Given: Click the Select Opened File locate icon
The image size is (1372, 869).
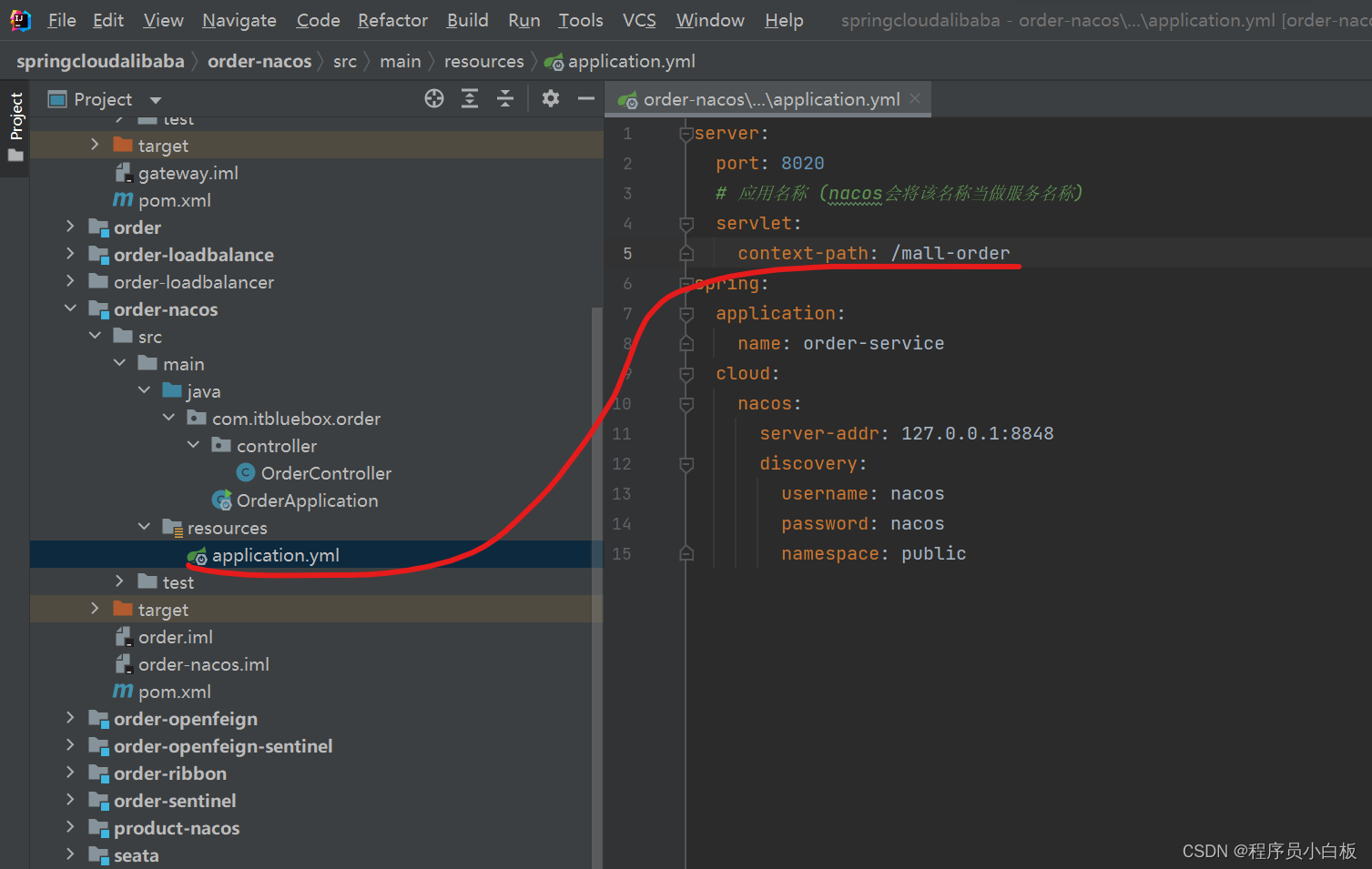Looking at the screenshot, I should (x=434, y=98).
